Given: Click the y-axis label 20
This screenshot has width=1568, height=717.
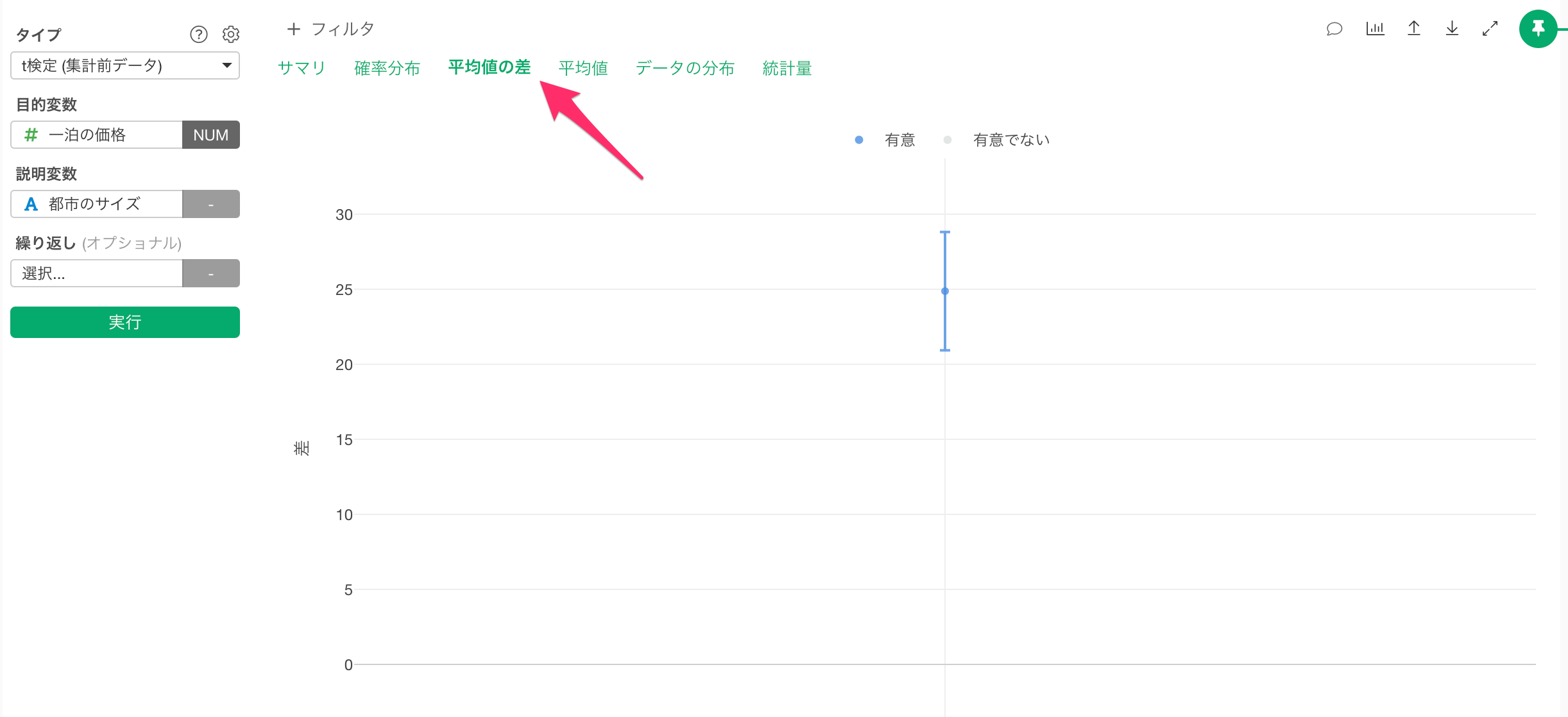Looking at the screenshot, I should coord(344,365).
